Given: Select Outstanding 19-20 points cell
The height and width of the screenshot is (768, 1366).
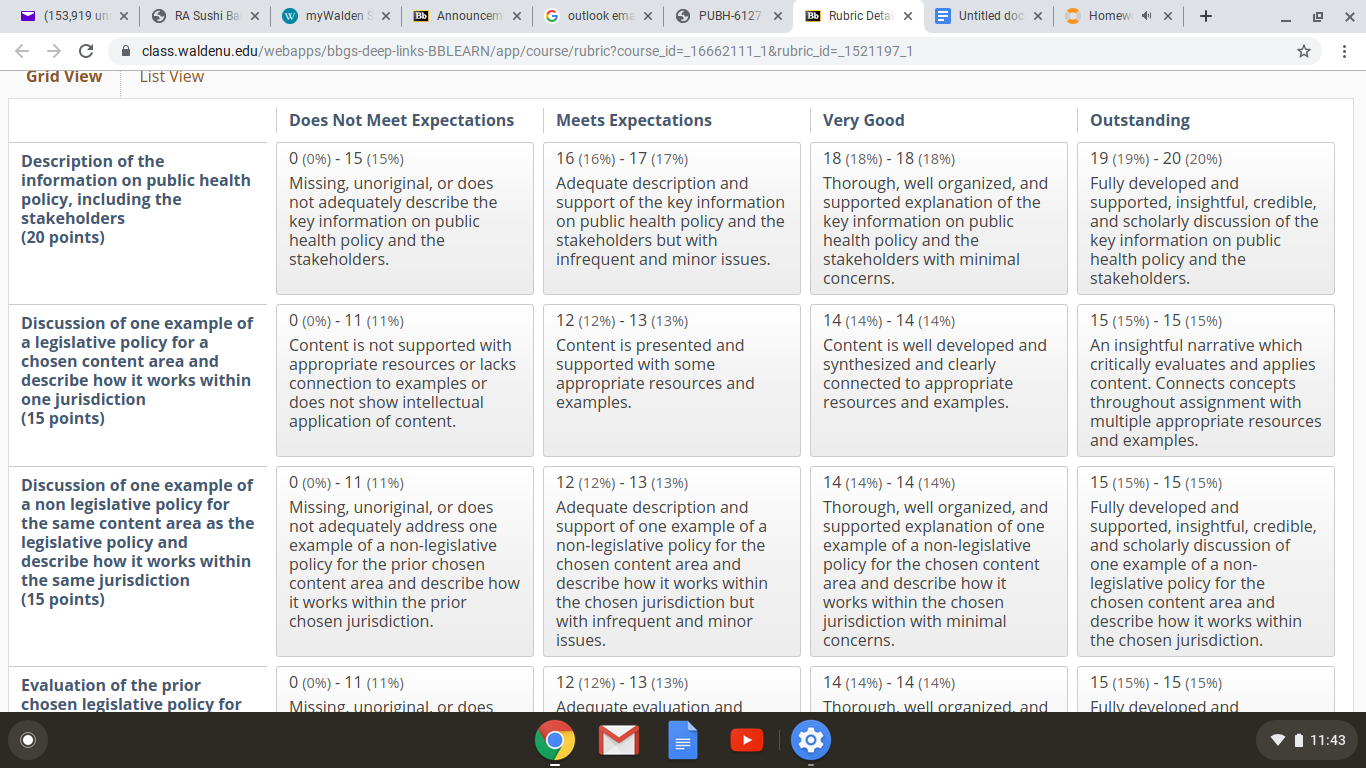Looking at the screenshot, I should point(1206,218).
